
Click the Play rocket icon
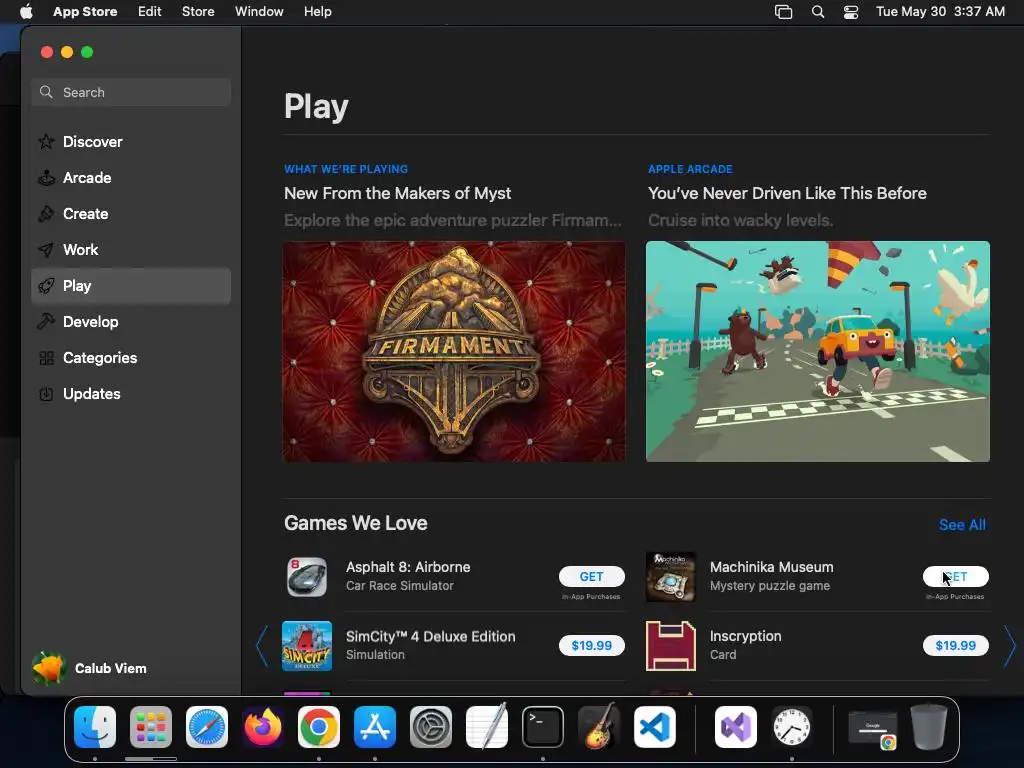tap(46, 285)
